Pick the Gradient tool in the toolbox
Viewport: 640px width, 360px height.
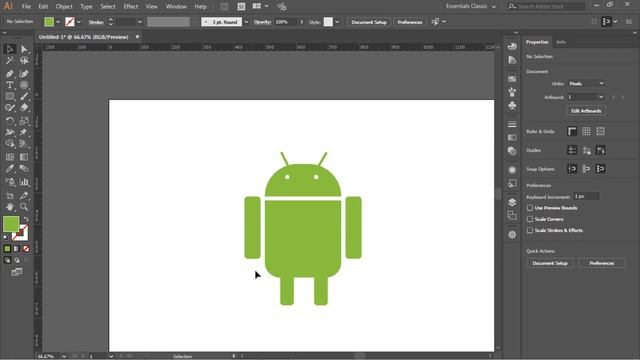(24, 157)
